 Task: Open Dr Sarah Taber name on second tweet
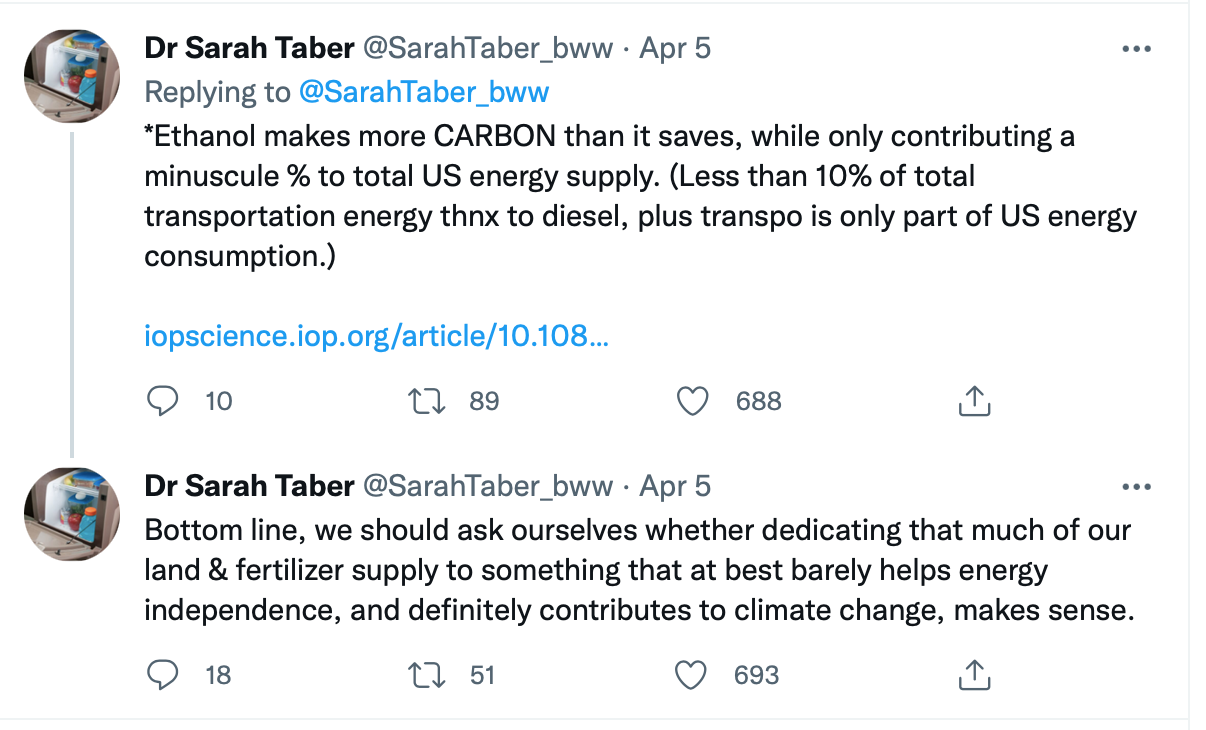click(x=249, y=486)
